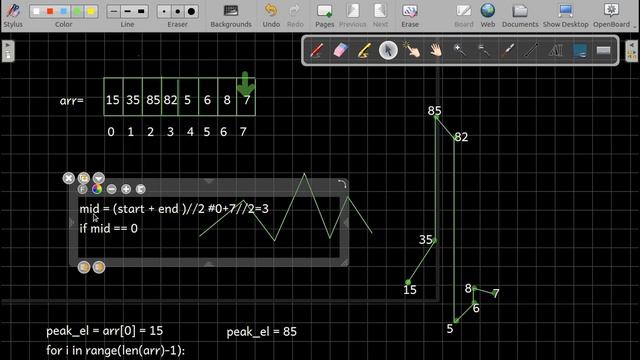
Task: Click the green down arrow above array
Action: coord(246,84)
